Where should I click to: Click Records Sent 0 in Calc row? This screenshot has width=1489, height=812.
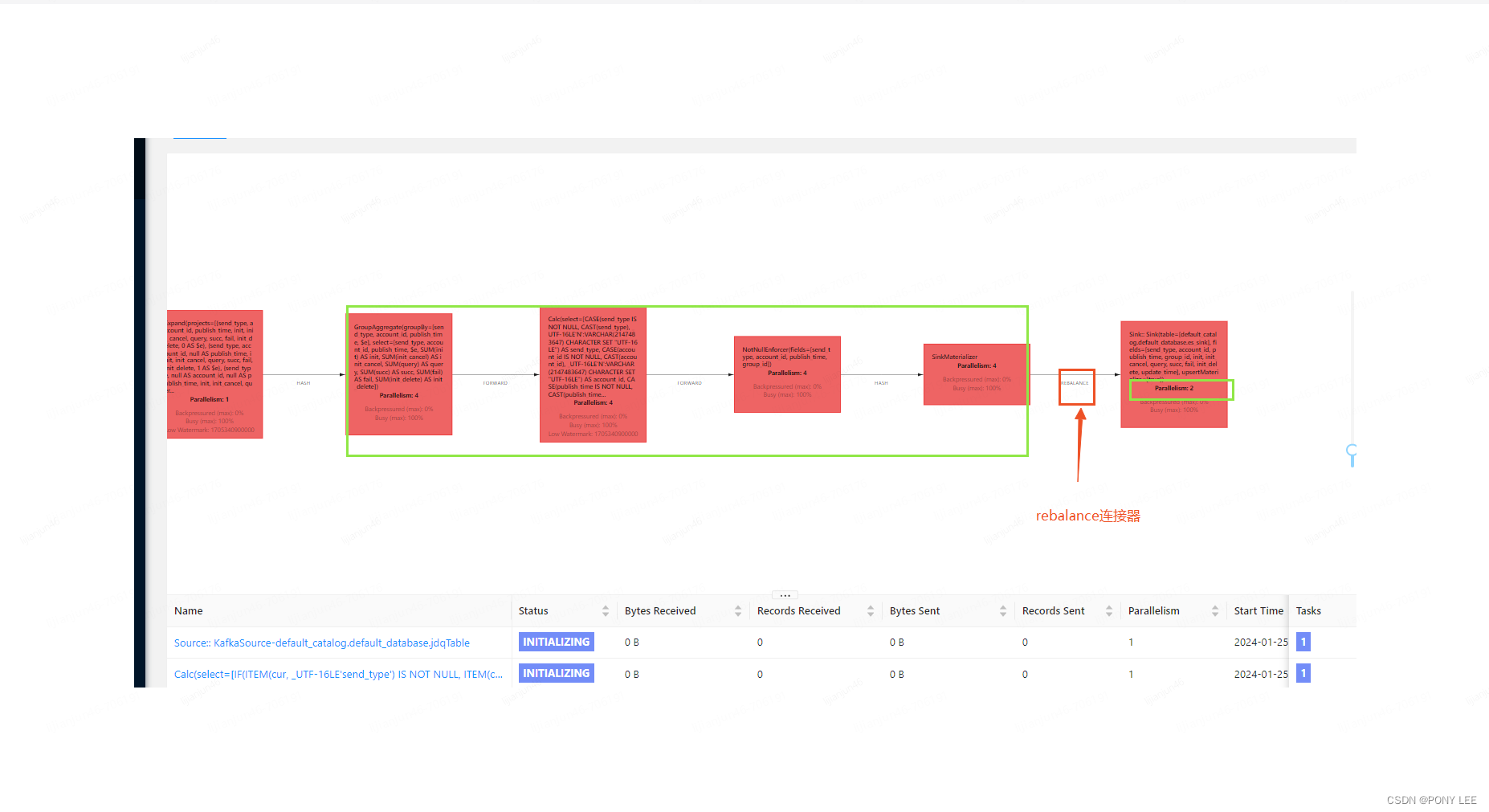pos(1025,674)
